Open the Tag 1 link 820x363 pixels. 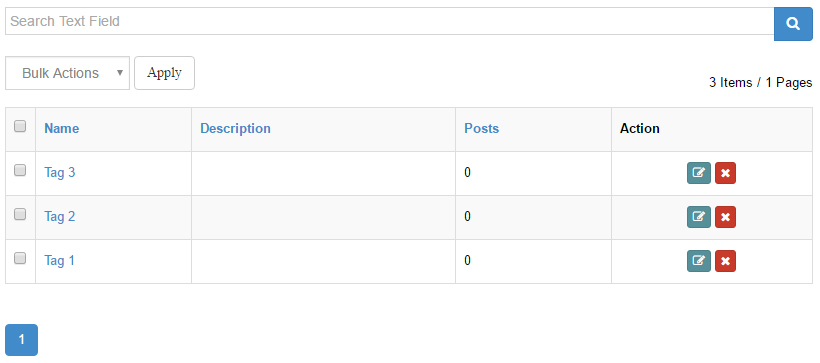pos(60,260)
